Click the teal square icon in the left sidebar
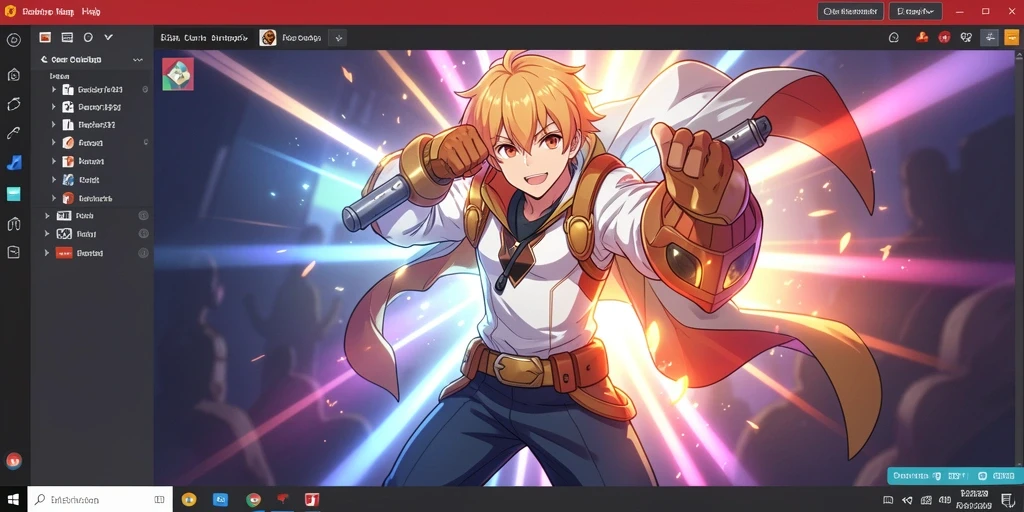This screenshot has width=1024, height=512. (14, 193)
